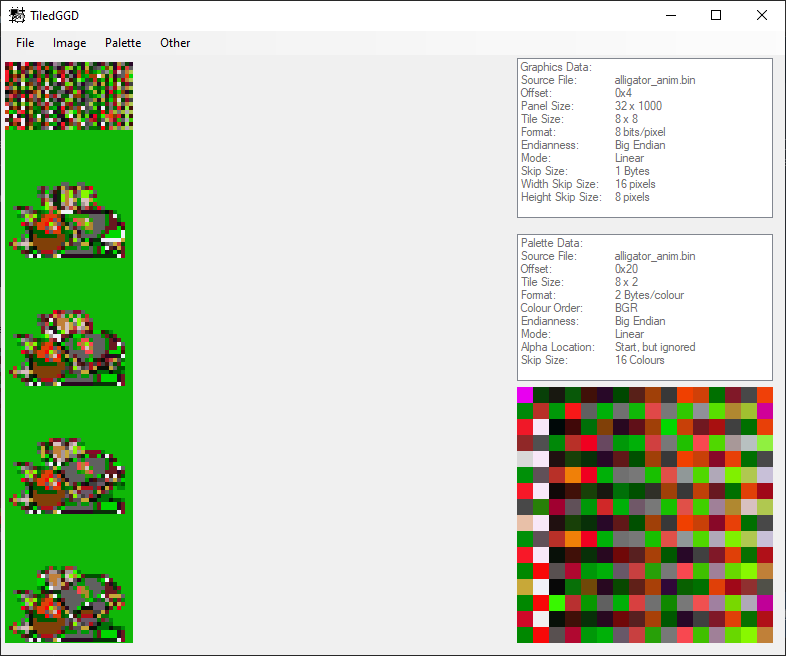Select the magenta swatch at right end of second palette row
786x656 pixels.
(765, 411)
